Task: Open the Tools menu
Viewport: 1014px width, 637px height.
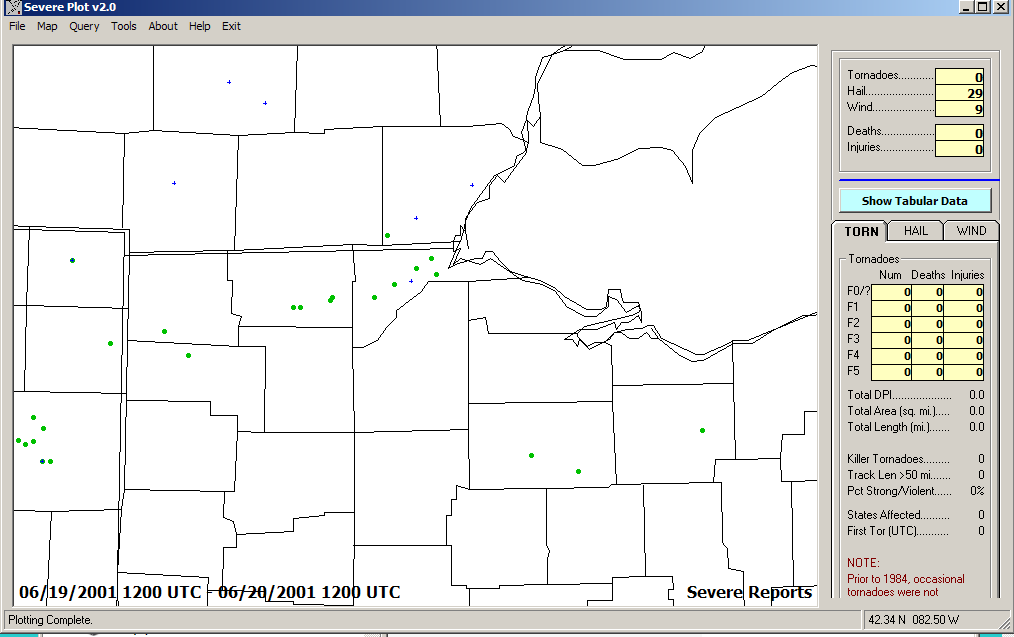Action: 124,26
